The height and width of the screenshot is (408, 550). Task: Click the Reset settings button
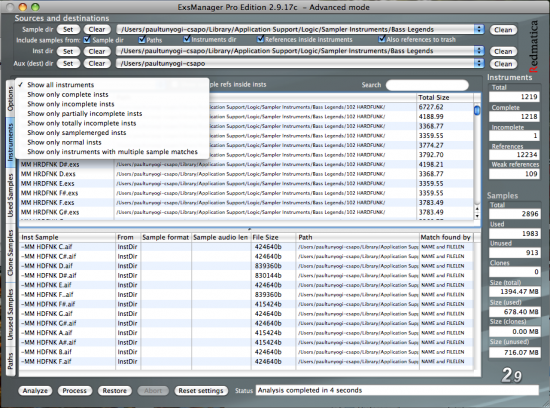(x=201, y=390)
